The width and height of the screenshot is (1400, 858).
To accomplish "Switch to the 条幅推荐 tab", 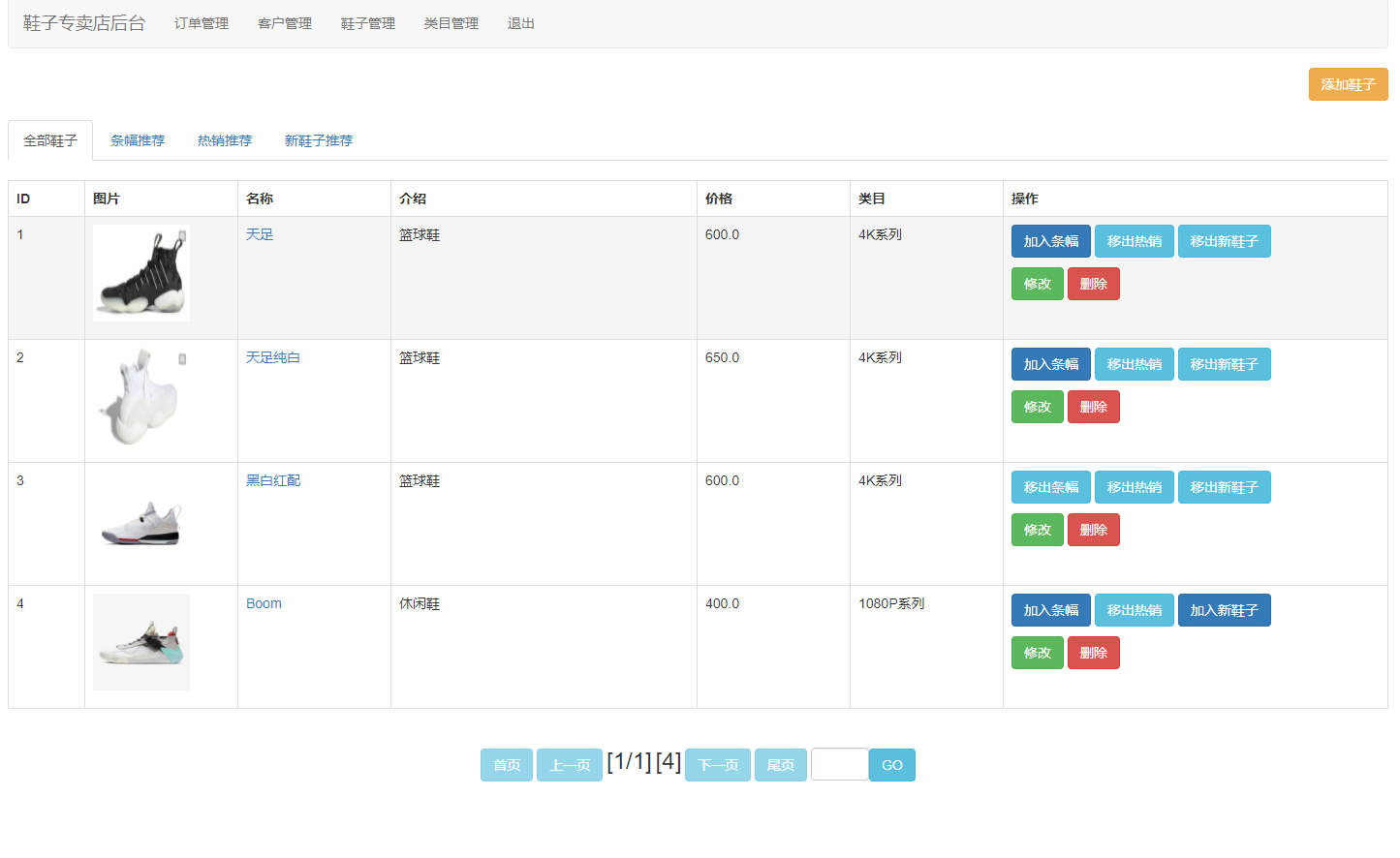I will click(x=138, y=139).
